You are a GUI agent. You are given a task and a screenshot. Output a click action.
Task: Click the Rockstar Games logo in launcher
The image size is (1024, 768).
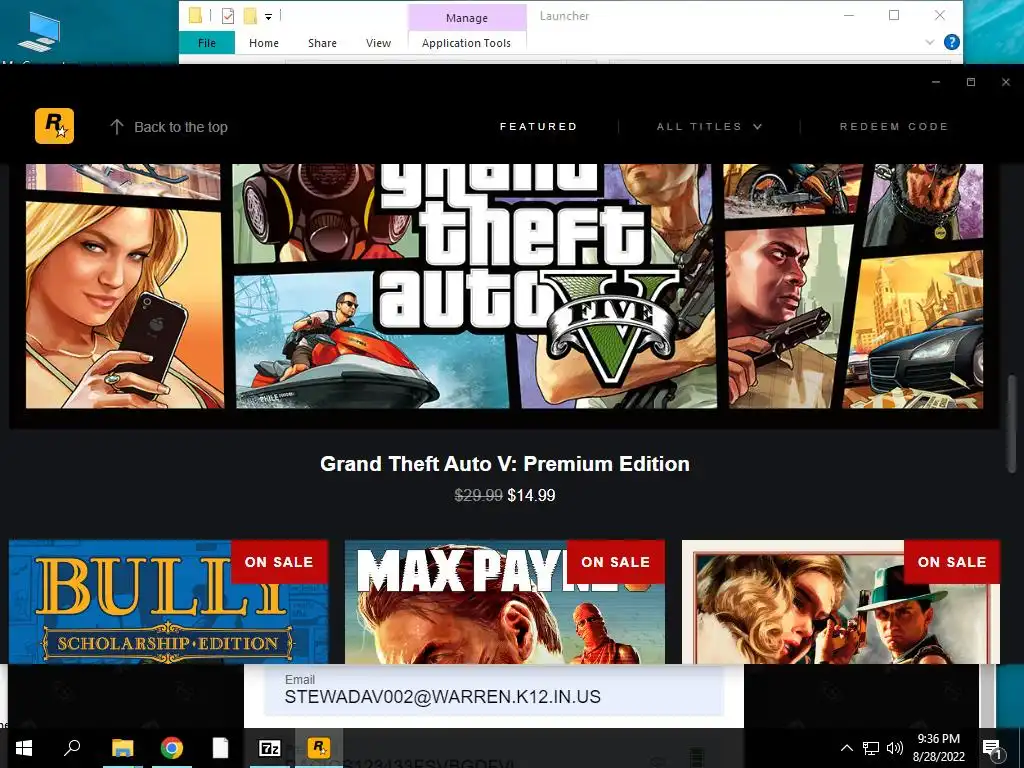54,125
